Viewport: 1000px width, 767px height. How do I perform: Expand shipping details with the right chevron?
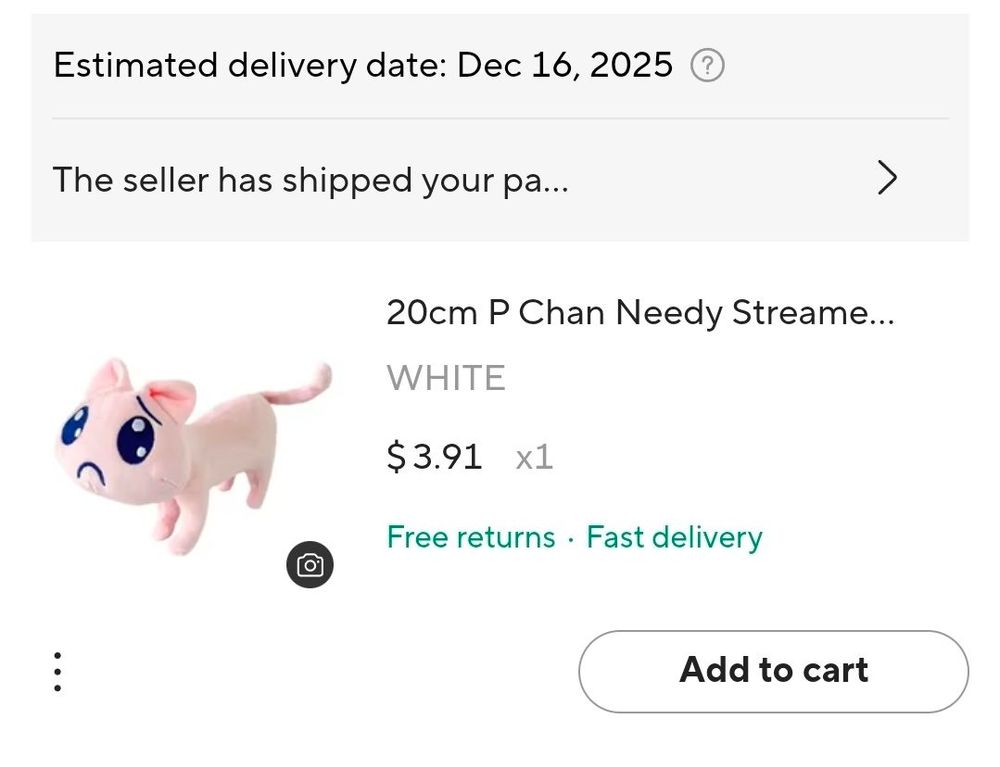click(x=886, y=179)
